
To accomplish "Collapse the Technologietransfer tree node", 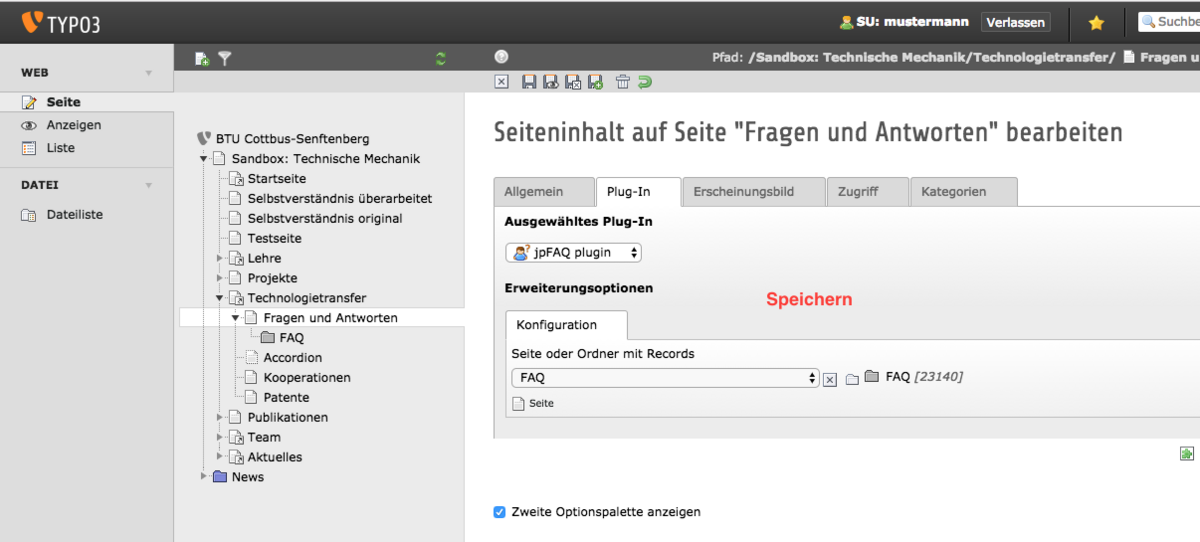I will pyautogui.click(x=220, y=298).
